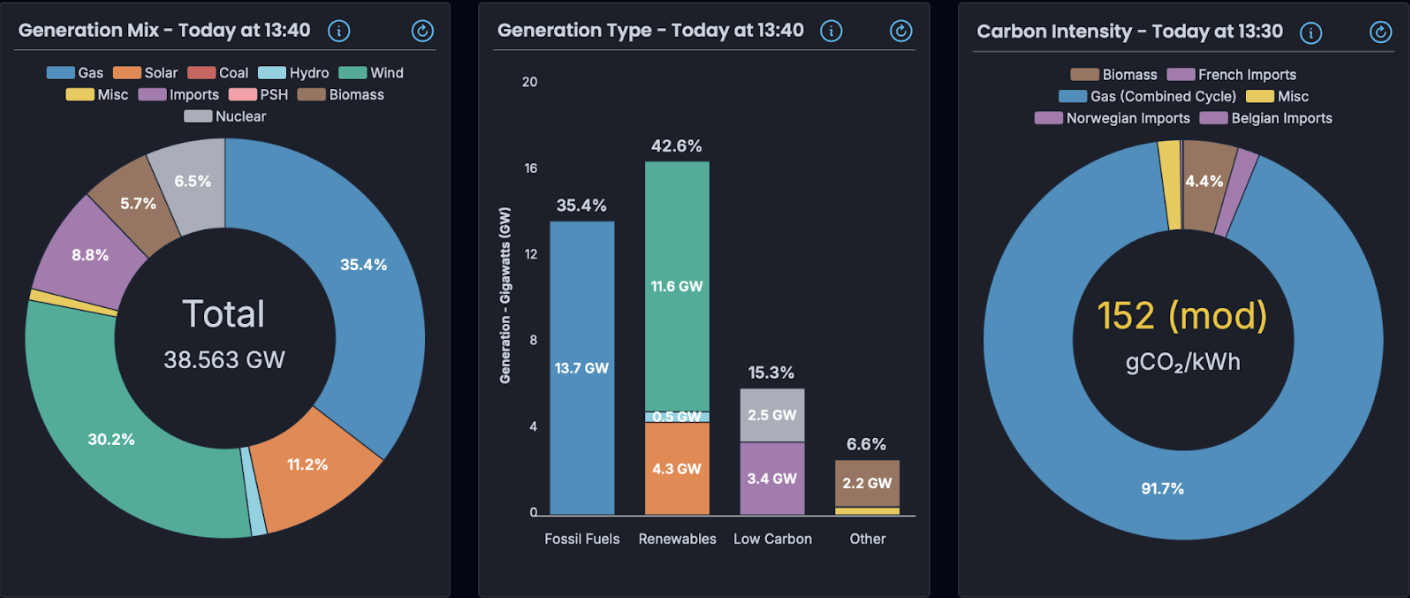The height and width of the screenshot is (598, 1410).
Task: Refresh the Generation Mix panel
Action: (x=422, y=31)
